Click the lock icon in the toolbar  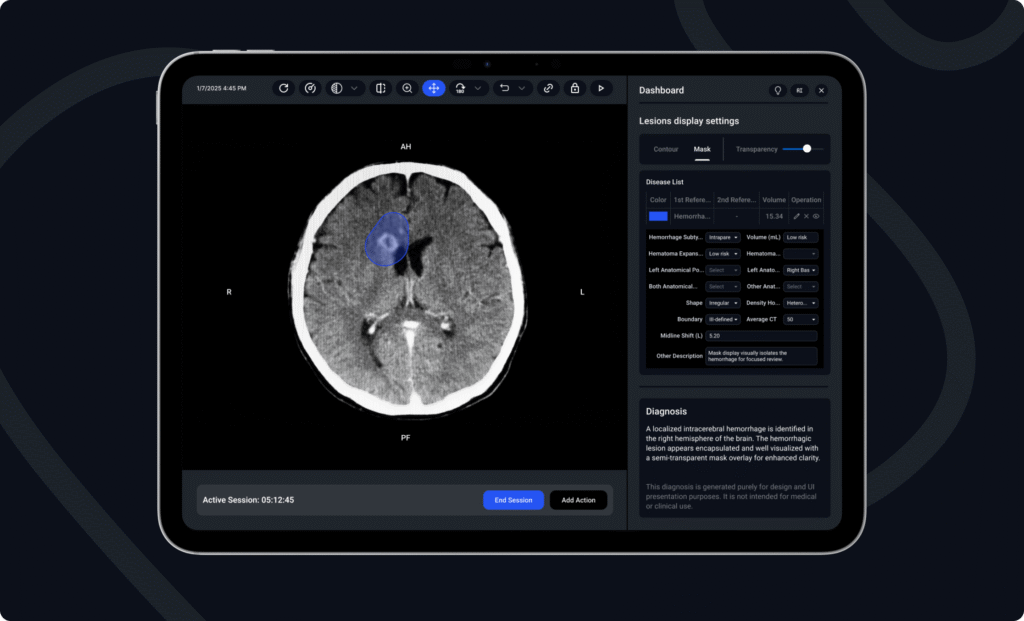click(575, 88)
